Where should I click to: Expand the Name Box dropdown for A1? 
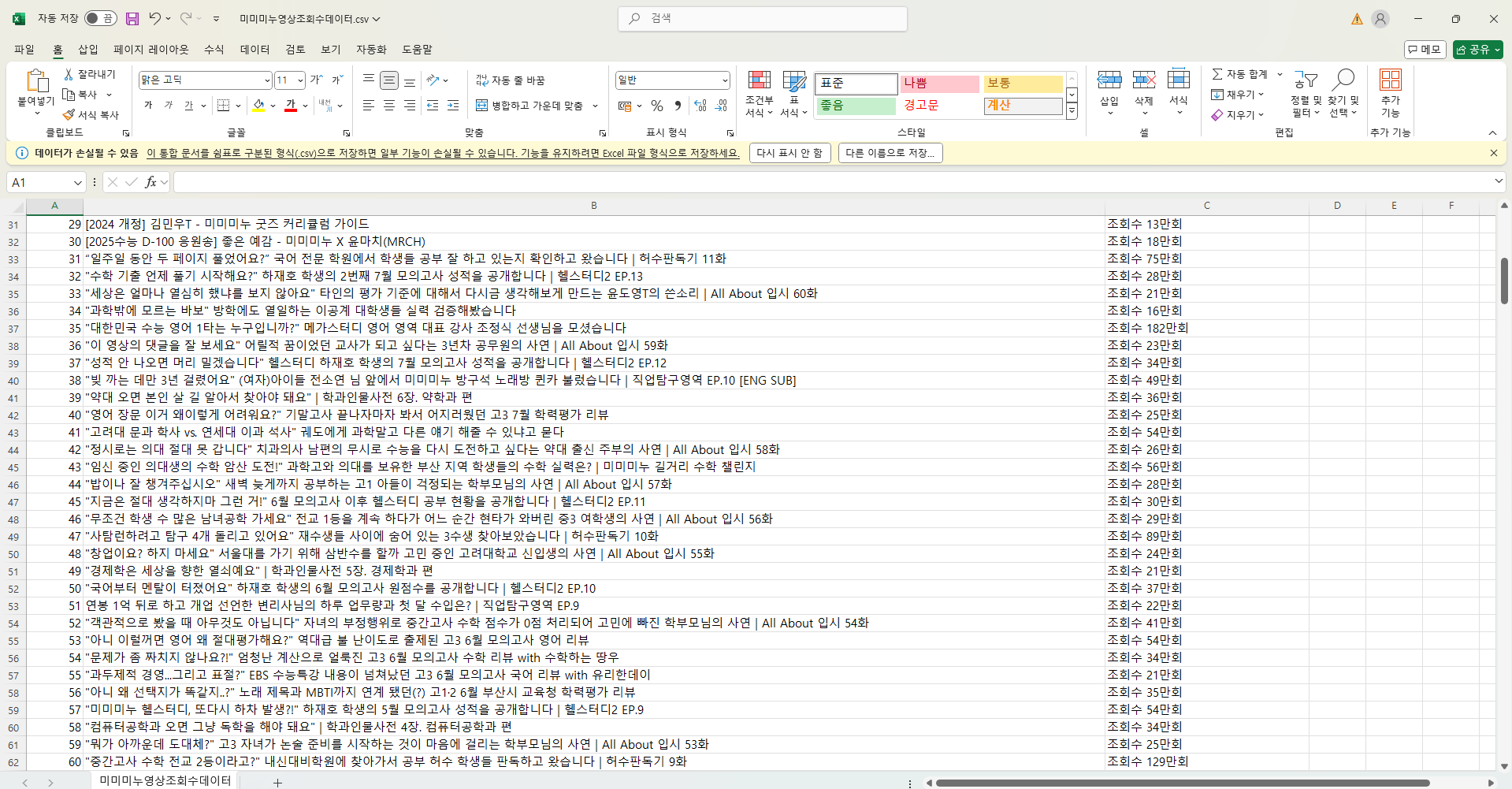tap(77, 183)
